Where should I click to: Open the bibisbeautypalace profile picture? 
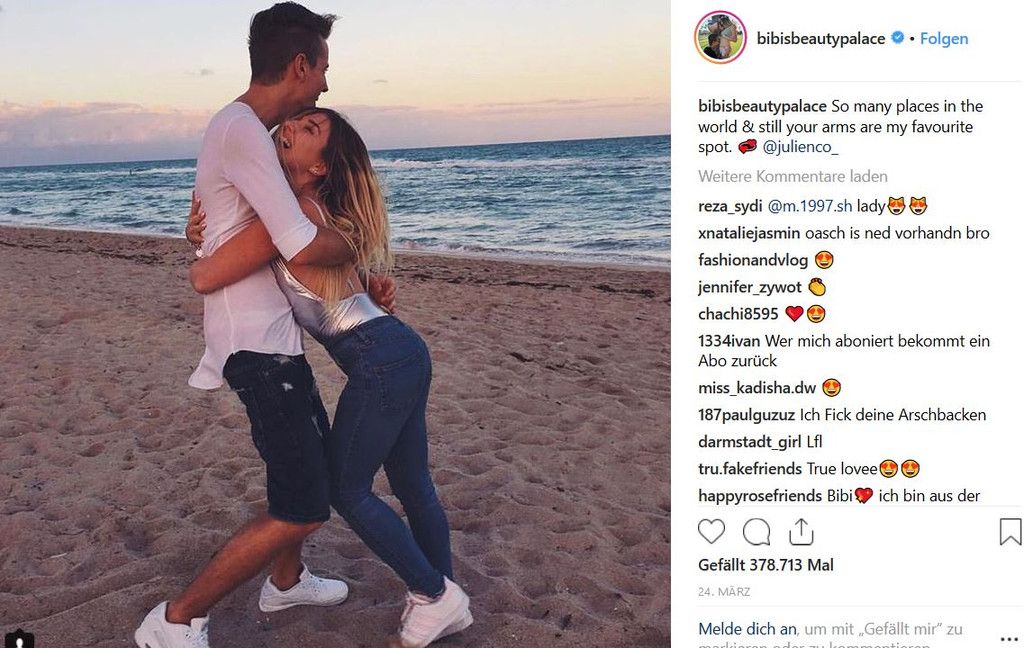coord(720,38)
